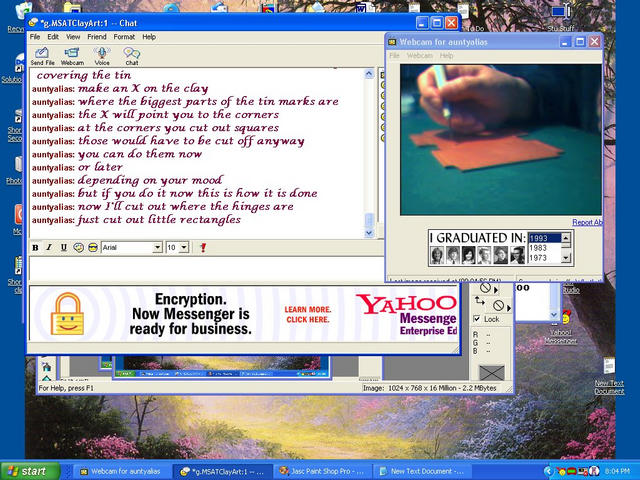Select 1973 in graduation year list
Viewport: 640px width, 480px height.
coord(544,258)
